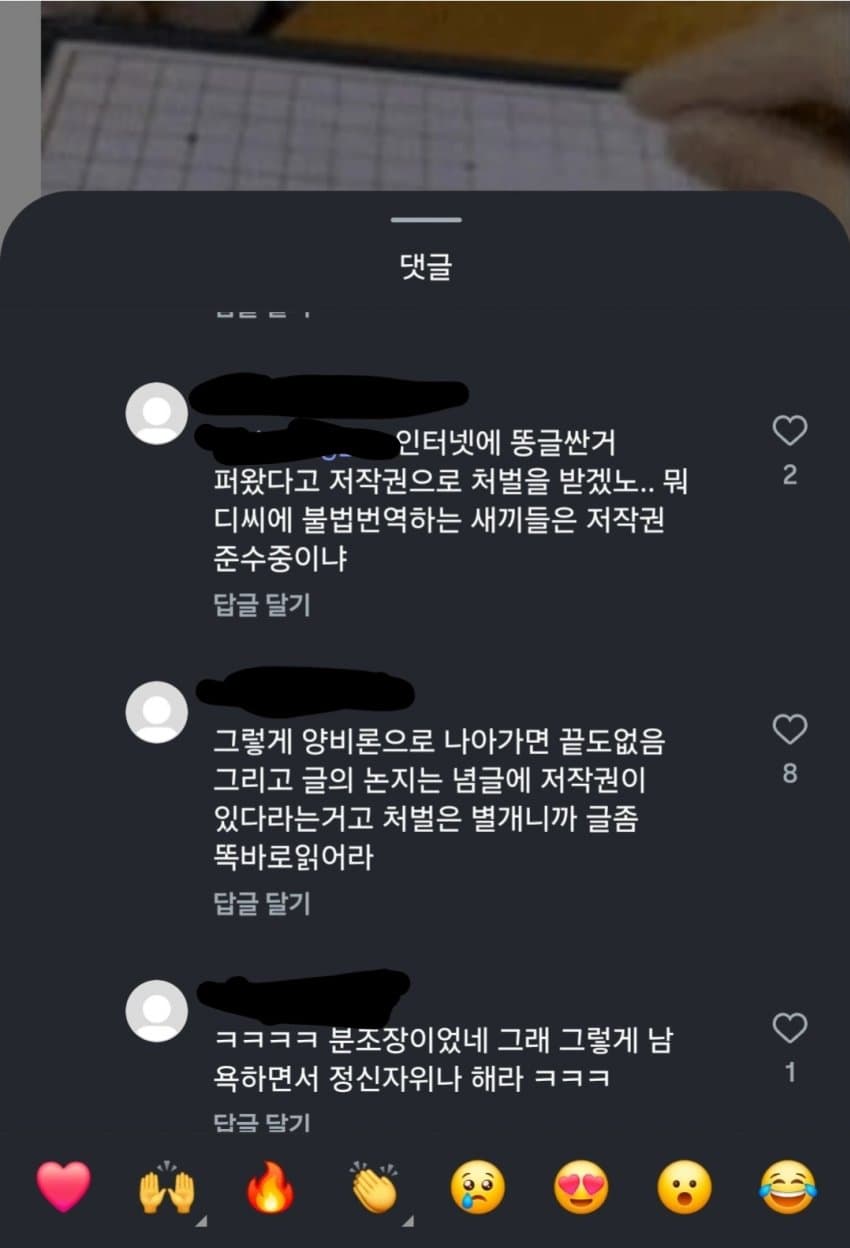The width and height of the screenshot is (850, 1248).
Task: Pick the clapping hands emoji
Action: click(x=375, y=1187)
